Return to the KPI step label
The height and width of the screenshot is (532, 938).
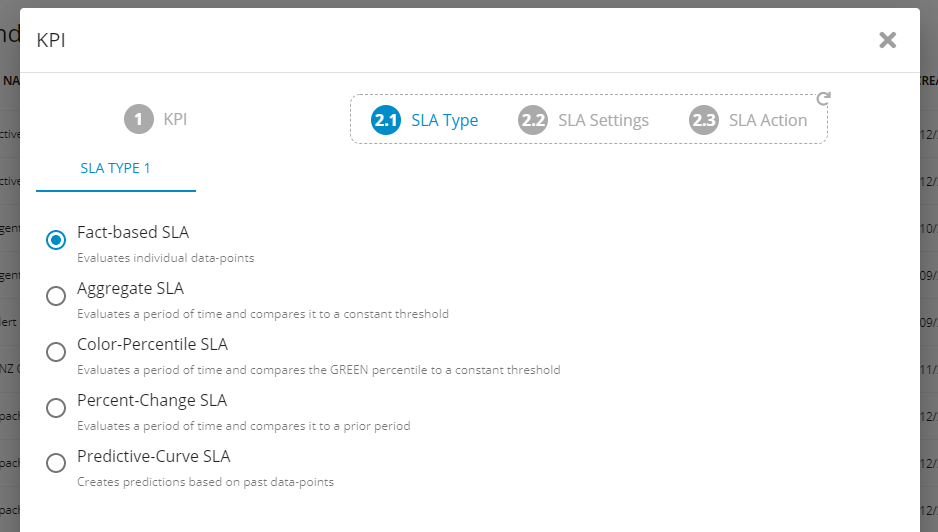(x=175, y=120)
